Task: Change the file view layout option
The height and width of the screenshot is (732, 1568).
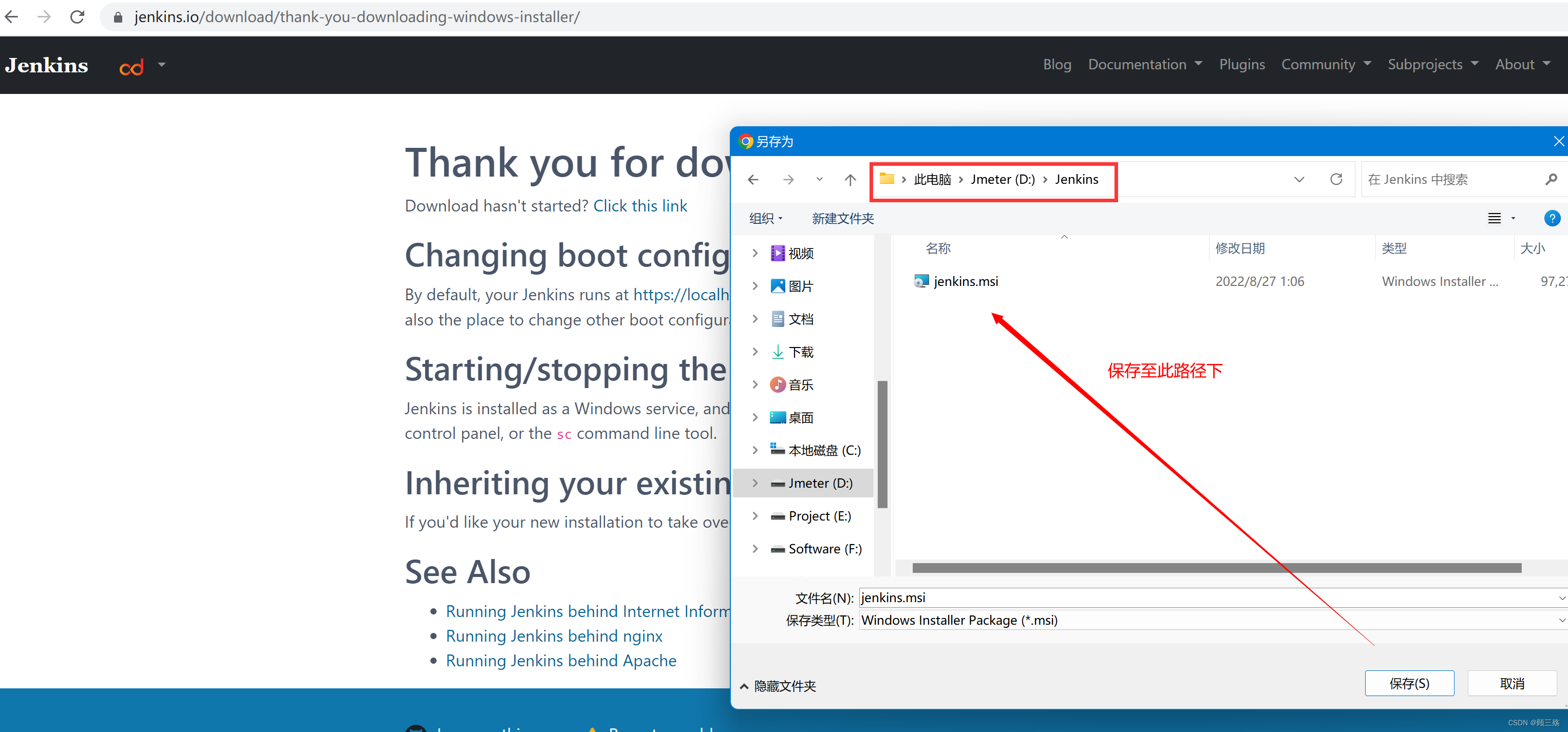Action: (x=1495, y=219)
